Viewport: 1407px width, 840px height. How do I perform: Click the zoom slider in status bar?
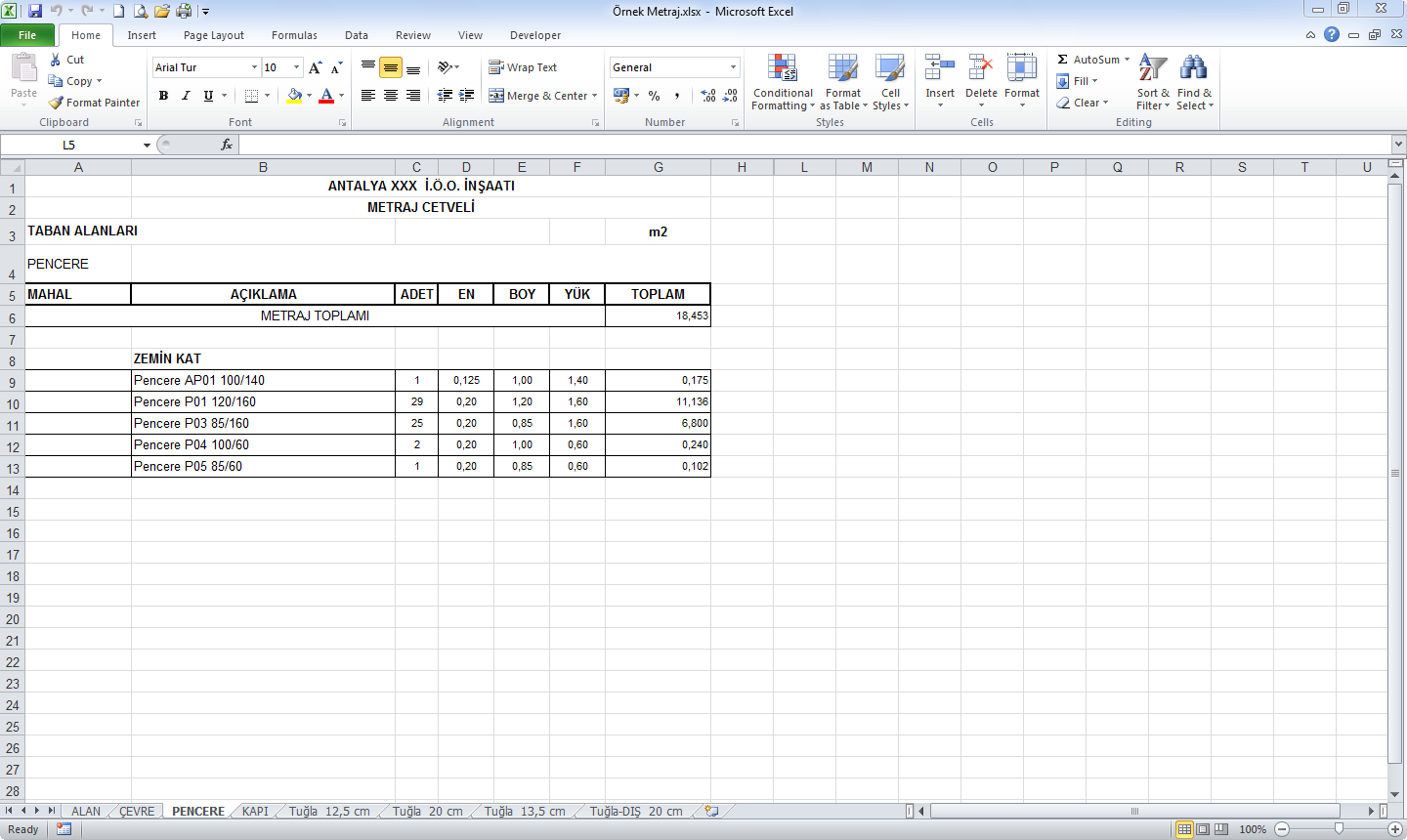pyautogui.click(x=1339, y=829)
